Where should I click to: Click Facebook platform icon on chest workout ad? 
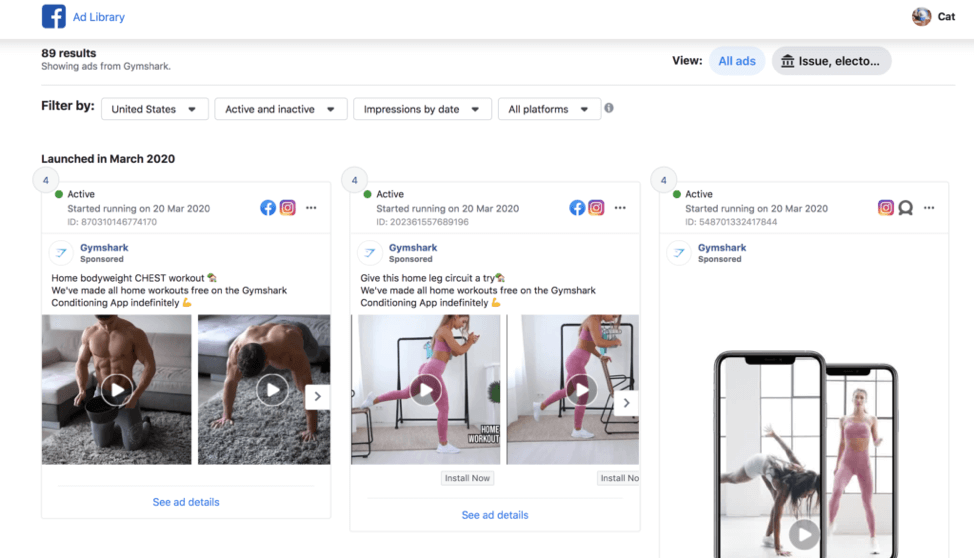point(268,208)
